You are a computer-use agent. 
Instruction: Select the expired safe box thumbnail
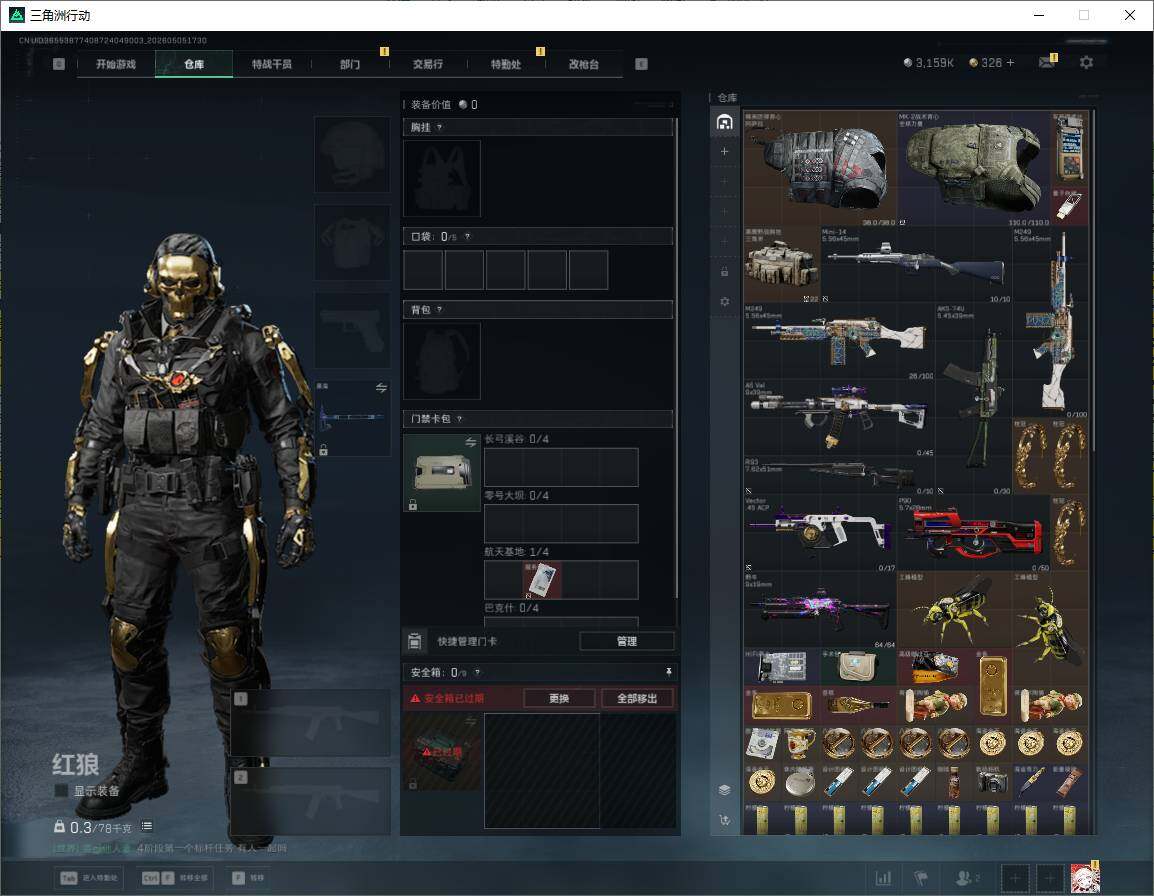coord(442,752)
